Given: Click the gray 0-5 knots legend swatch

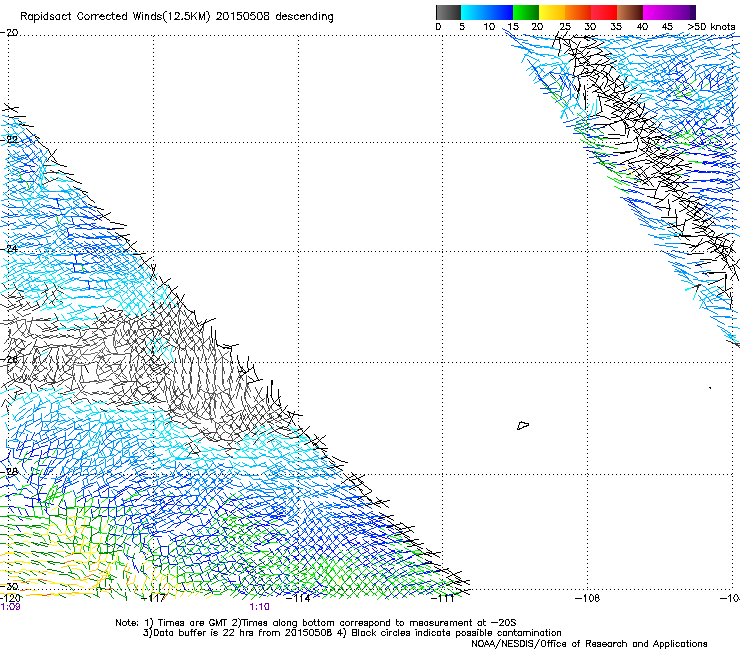Looking at the screenshot, I should (448, 12).
